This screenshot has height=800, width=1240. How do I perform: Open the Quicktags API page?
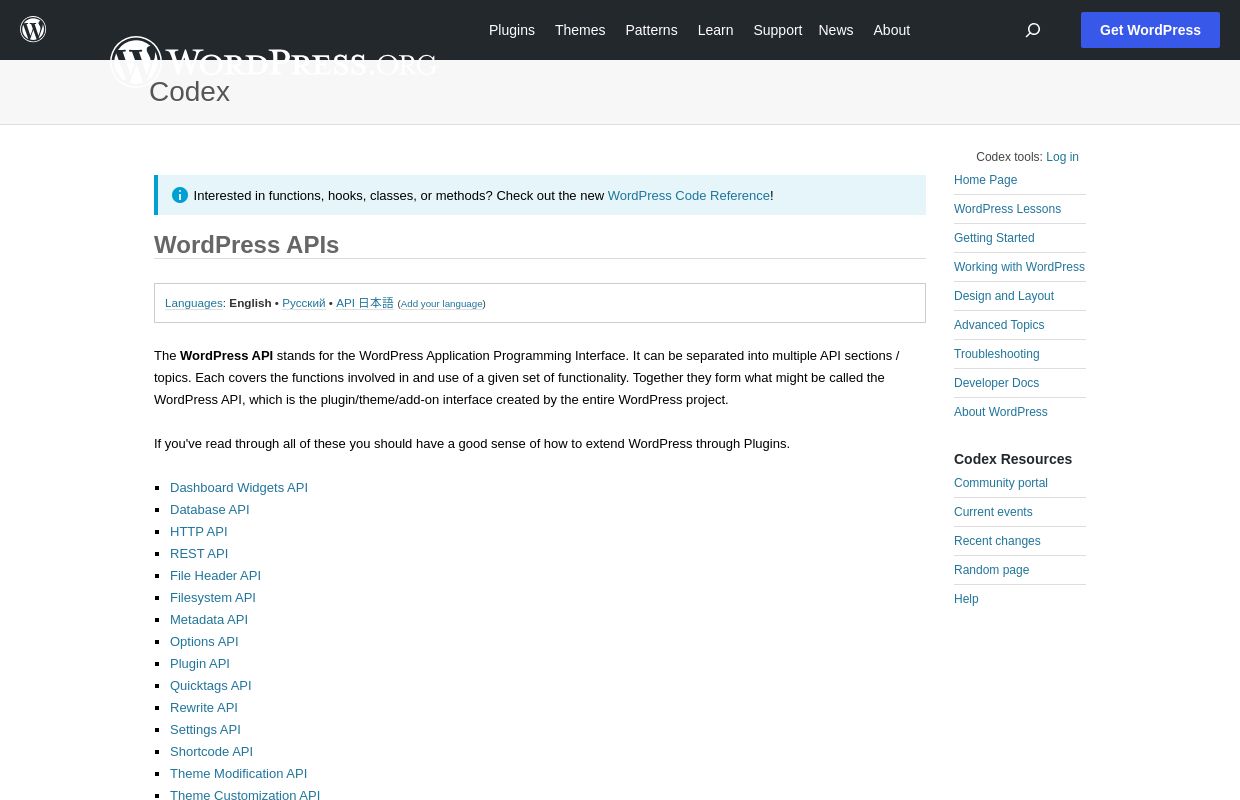click(211, 686)
